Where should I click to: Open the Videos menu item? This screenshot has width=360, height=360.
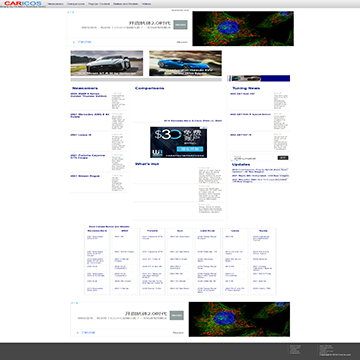pyautogui.click(x=146, y=4)
